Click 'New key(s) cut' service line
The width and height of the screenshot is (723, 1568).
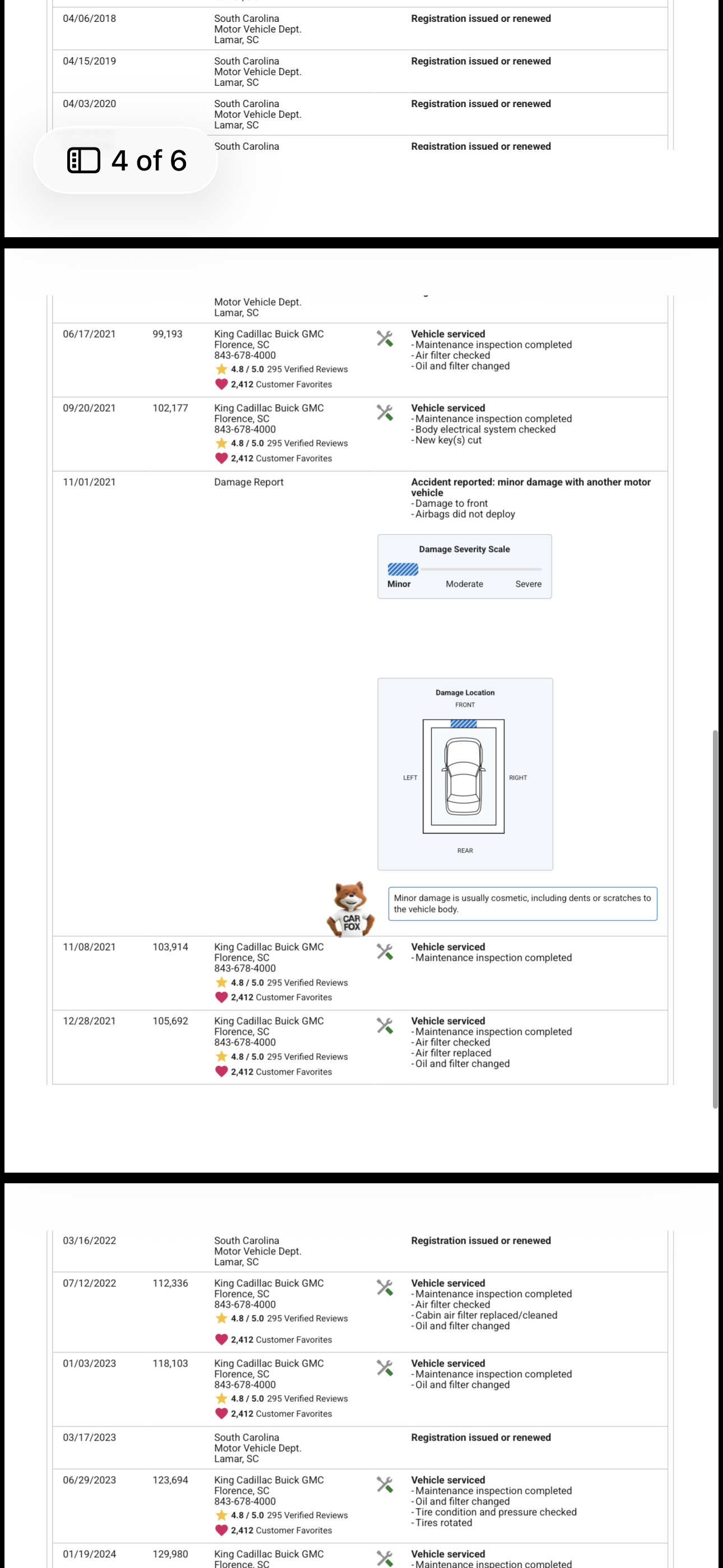[447, 440]
